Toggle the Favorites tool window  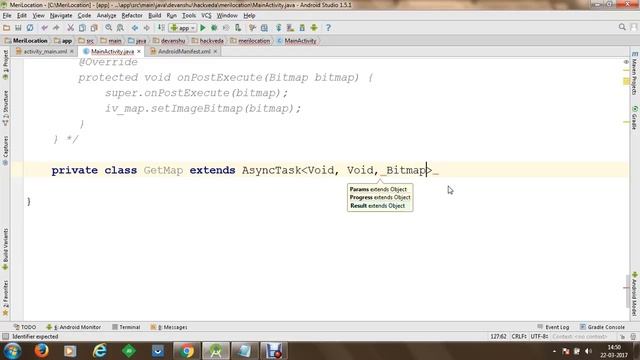pos(5,298)
